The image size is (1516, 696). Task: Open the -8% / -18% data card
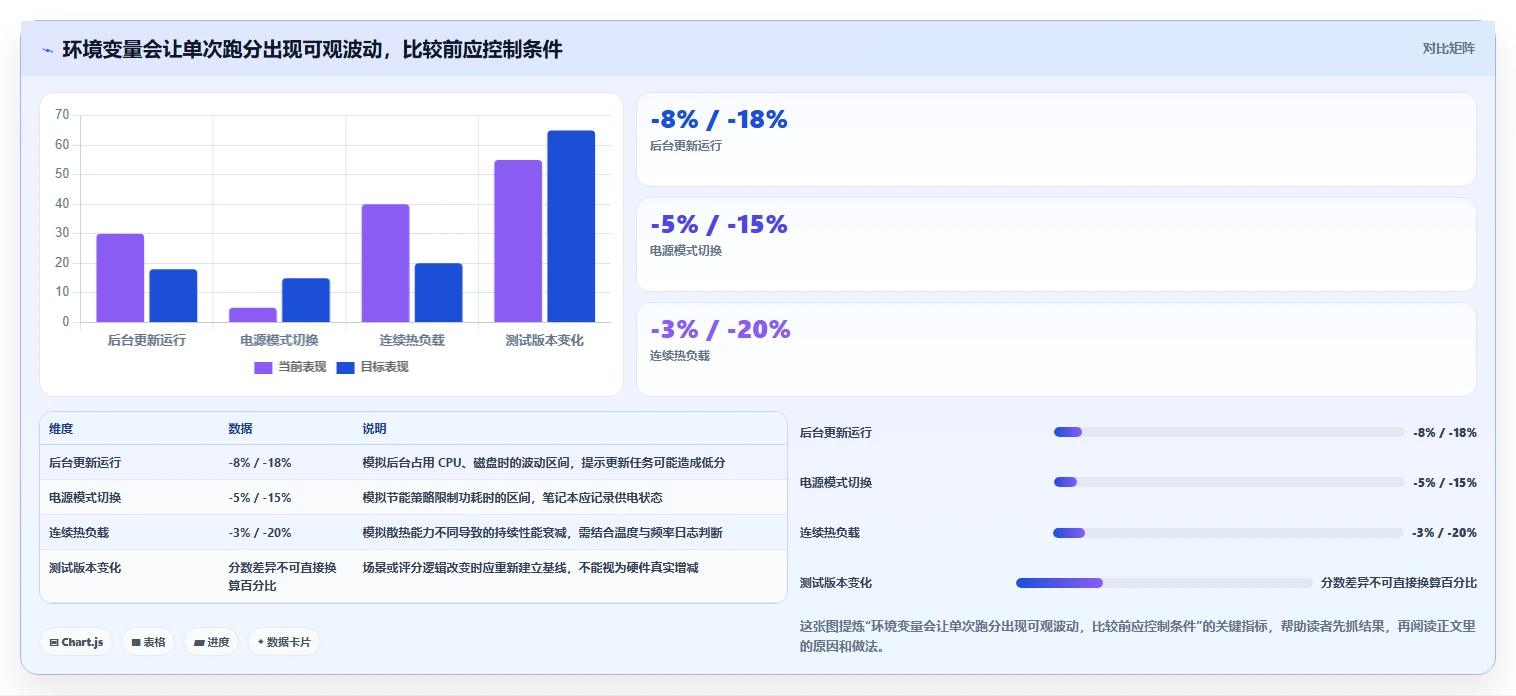click(x=1056, y=139)
